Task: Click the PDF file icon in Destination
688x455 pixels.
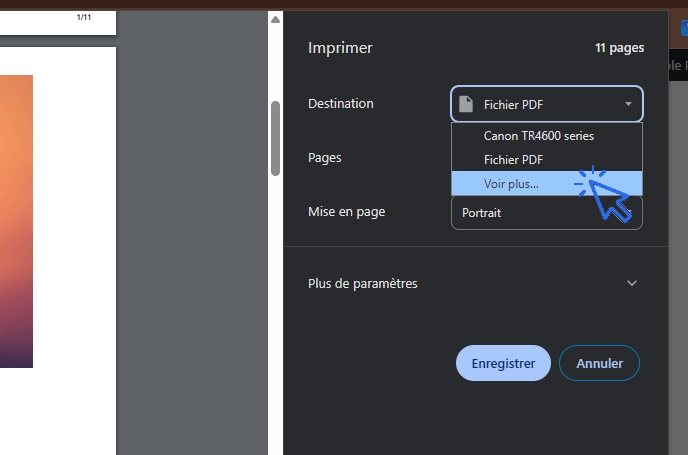Action: (x=465, y=104)
